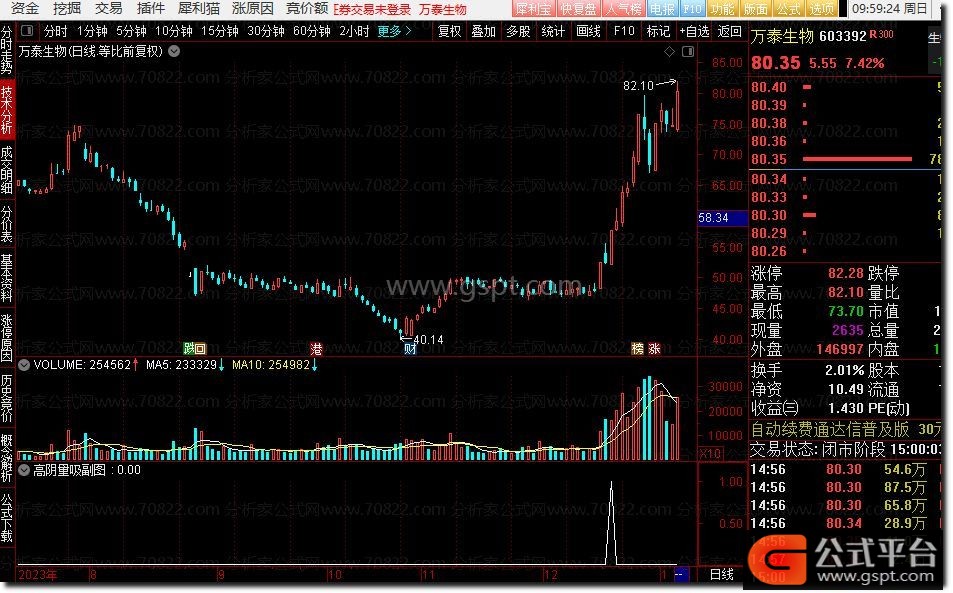953x593 pixels.
Task: Click the 标记 mark button
Action: click(x=658, y=31)
